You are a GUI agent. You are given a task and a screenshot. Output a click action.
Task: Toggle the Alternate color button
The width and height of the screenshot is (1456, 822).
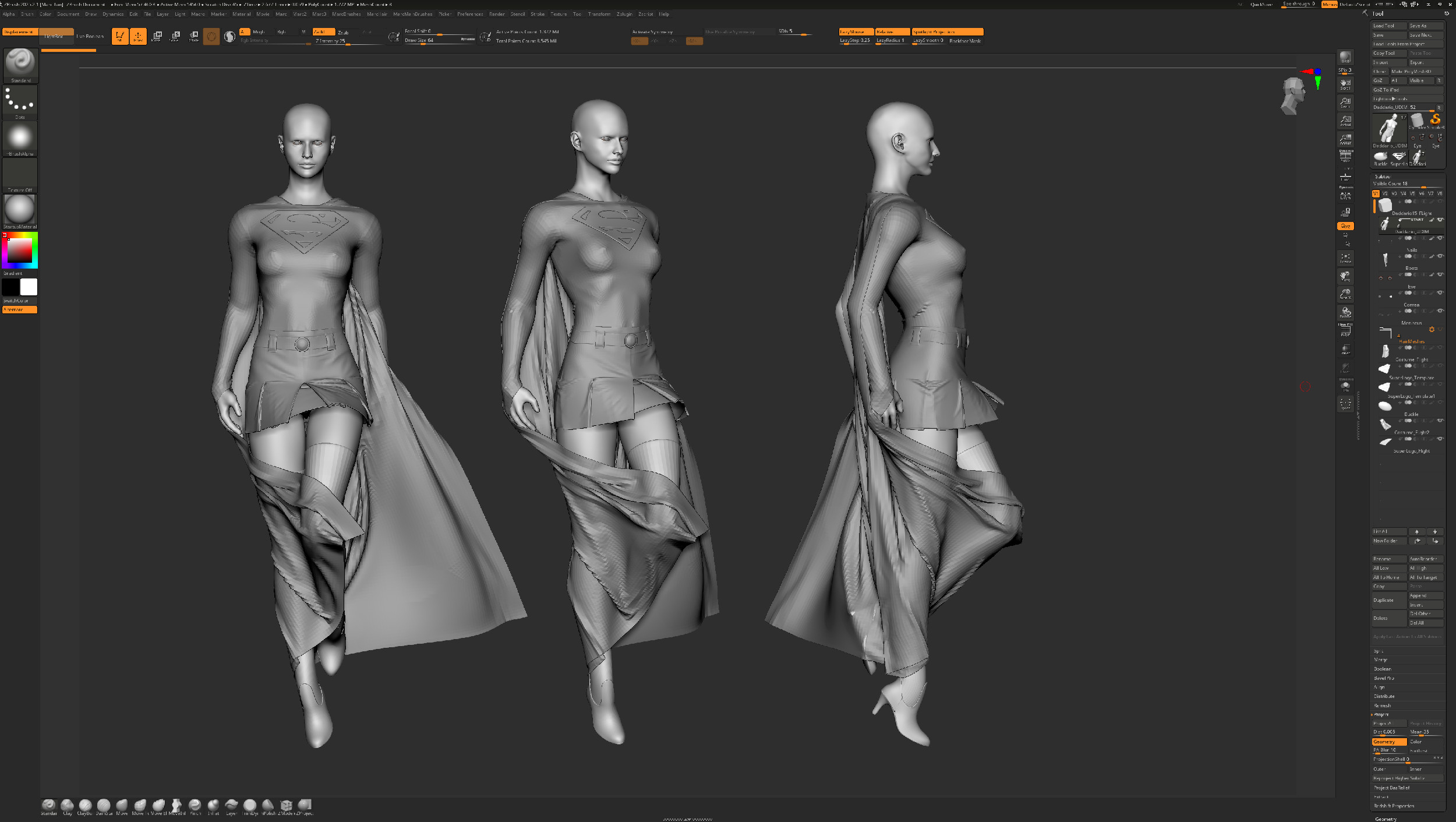(20, 310)
